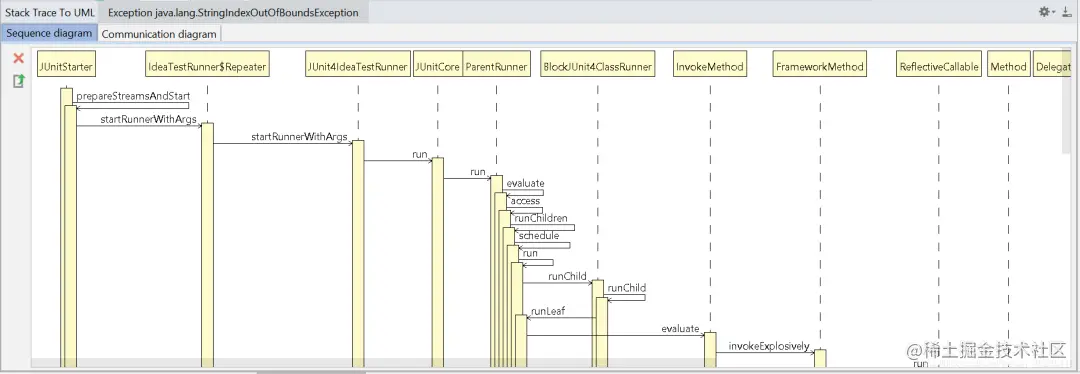
Task: Click startRunnerWithArgs label from JUnitStarter
Action: pos(148,119)
